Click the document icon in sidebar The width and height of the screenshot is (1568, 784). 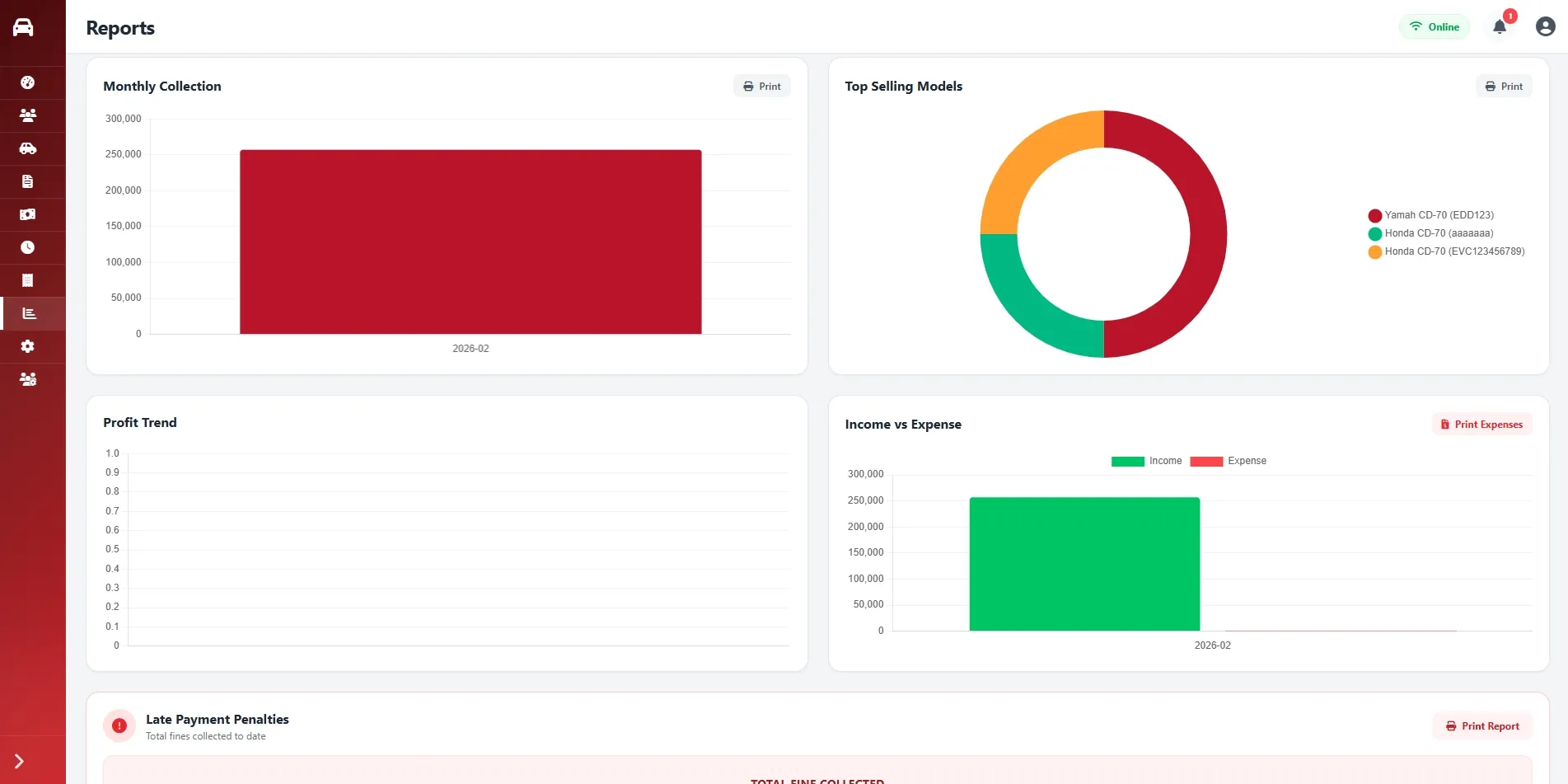[28, 181]
